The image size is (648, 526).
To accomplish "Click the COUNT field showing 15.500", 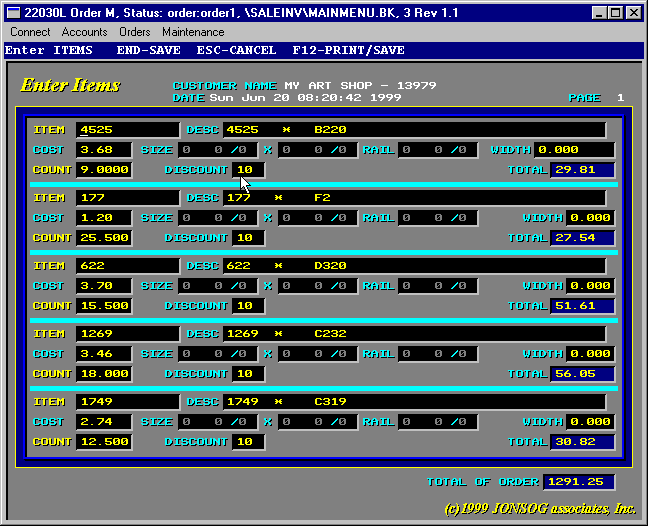I will click(104, 306).
